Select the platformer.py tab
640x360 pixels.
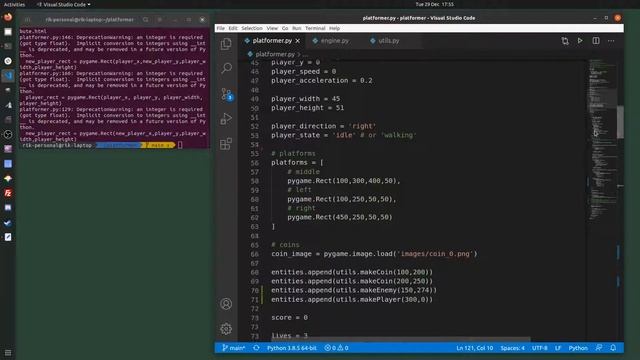[272, 41]
